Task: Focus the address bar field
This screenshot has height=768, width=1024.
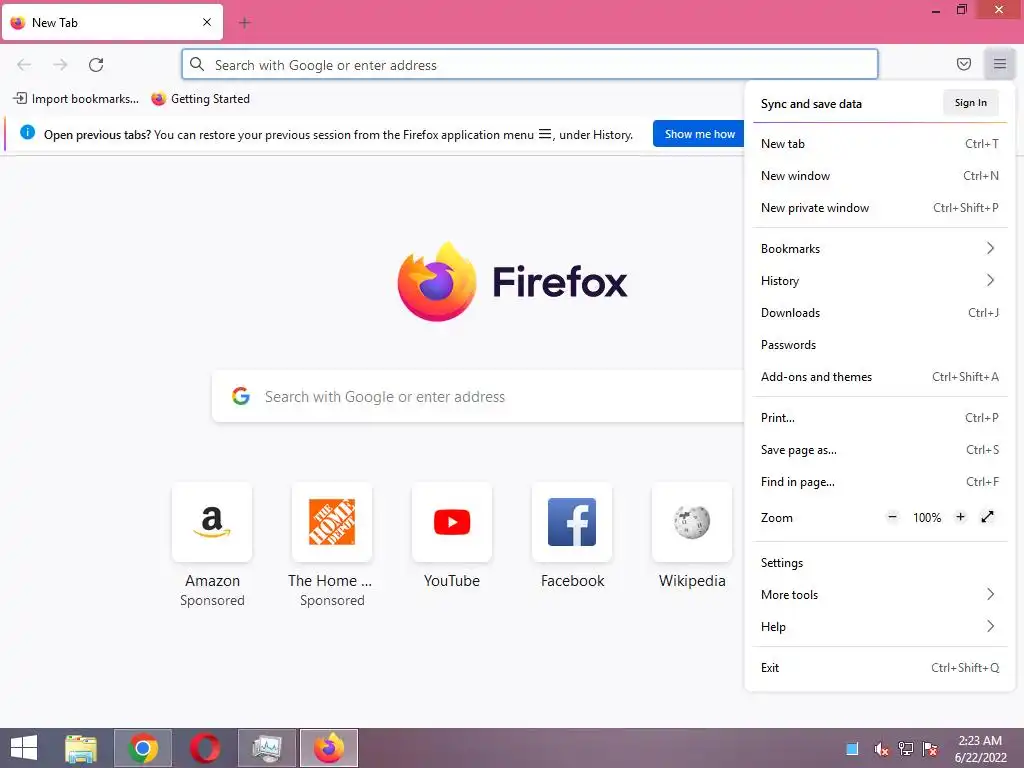Action: point(530,65)
